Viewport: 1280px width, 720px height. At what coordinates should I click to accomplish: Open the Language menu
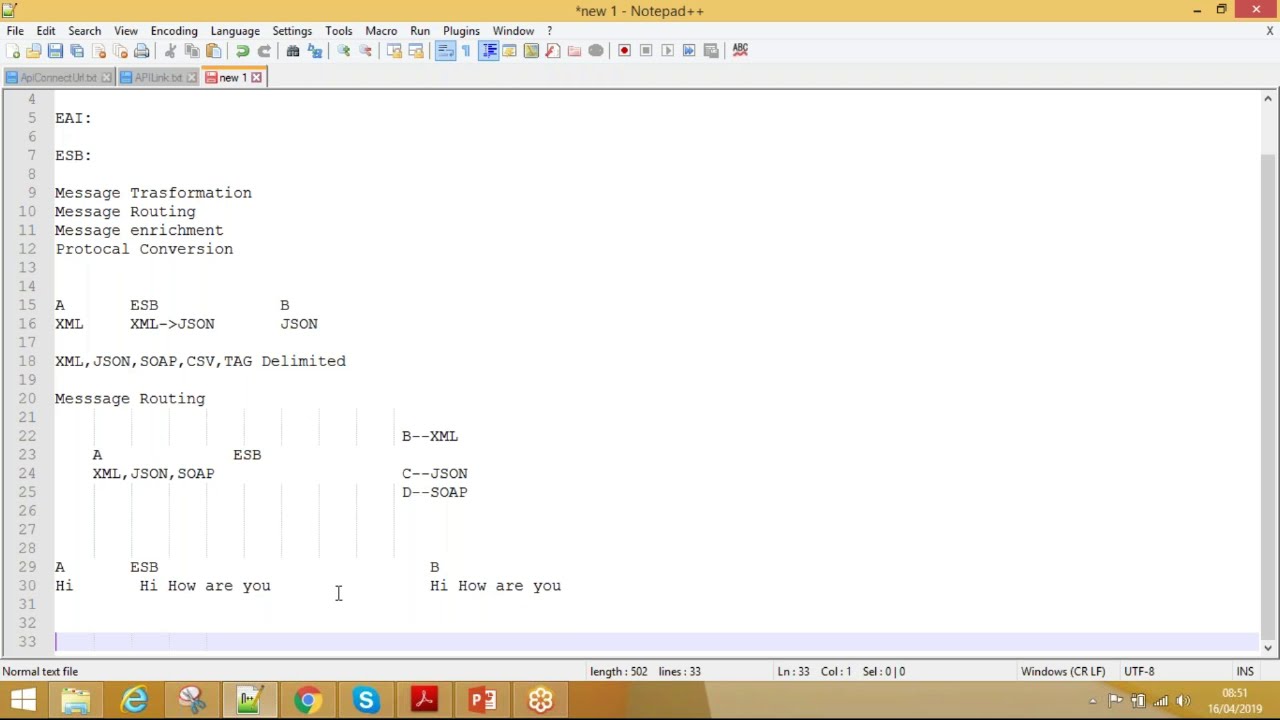click(235, 31)
